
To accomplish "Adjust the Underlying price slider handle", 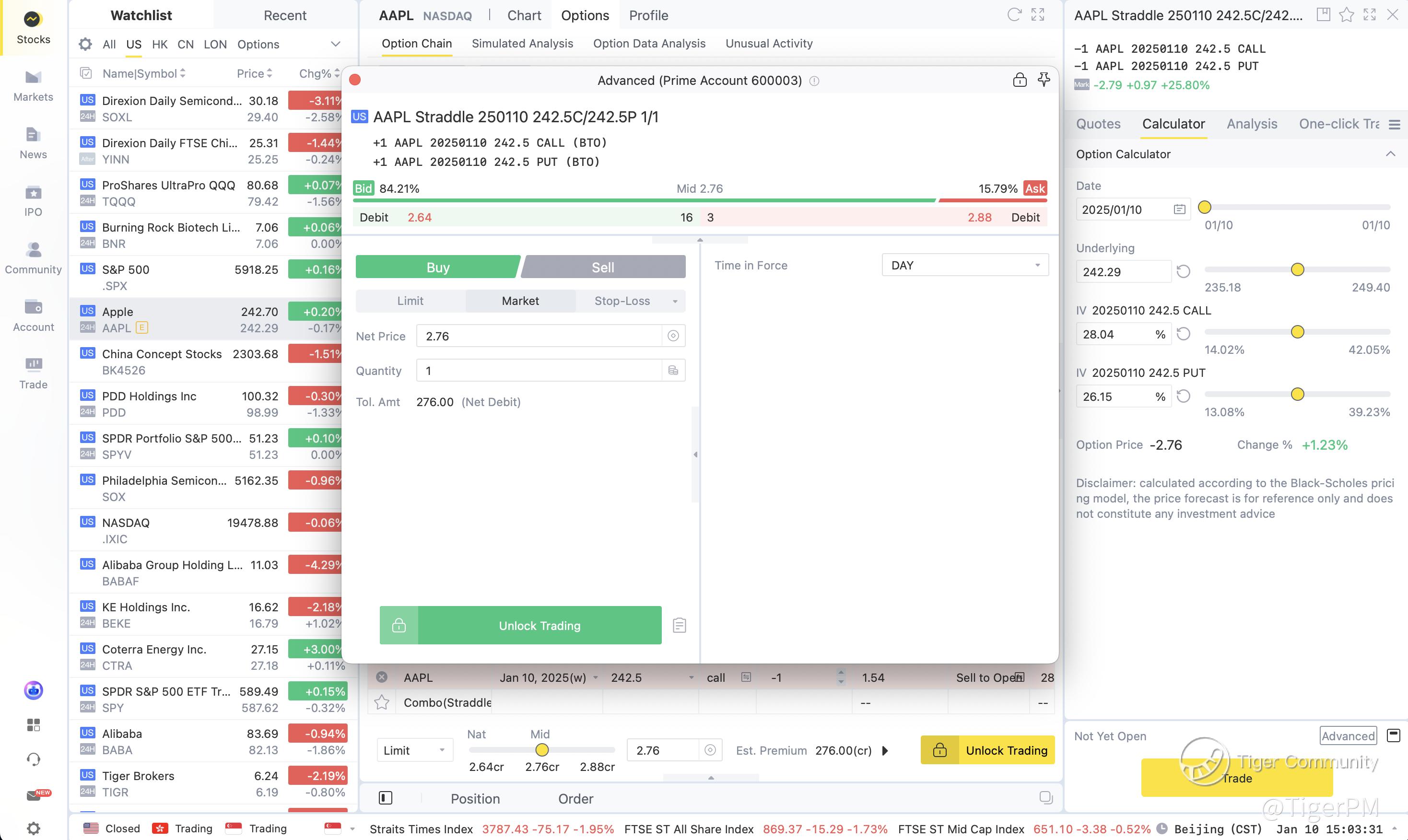I will 1298,269.
